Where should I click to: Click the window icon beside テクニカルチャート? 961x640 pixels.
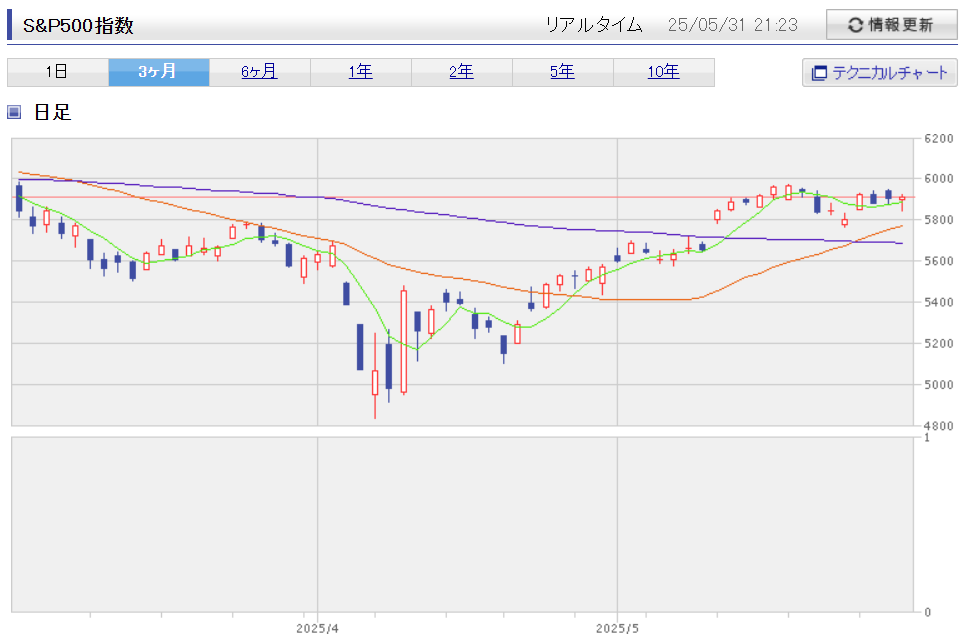click(x=819, y=74)
